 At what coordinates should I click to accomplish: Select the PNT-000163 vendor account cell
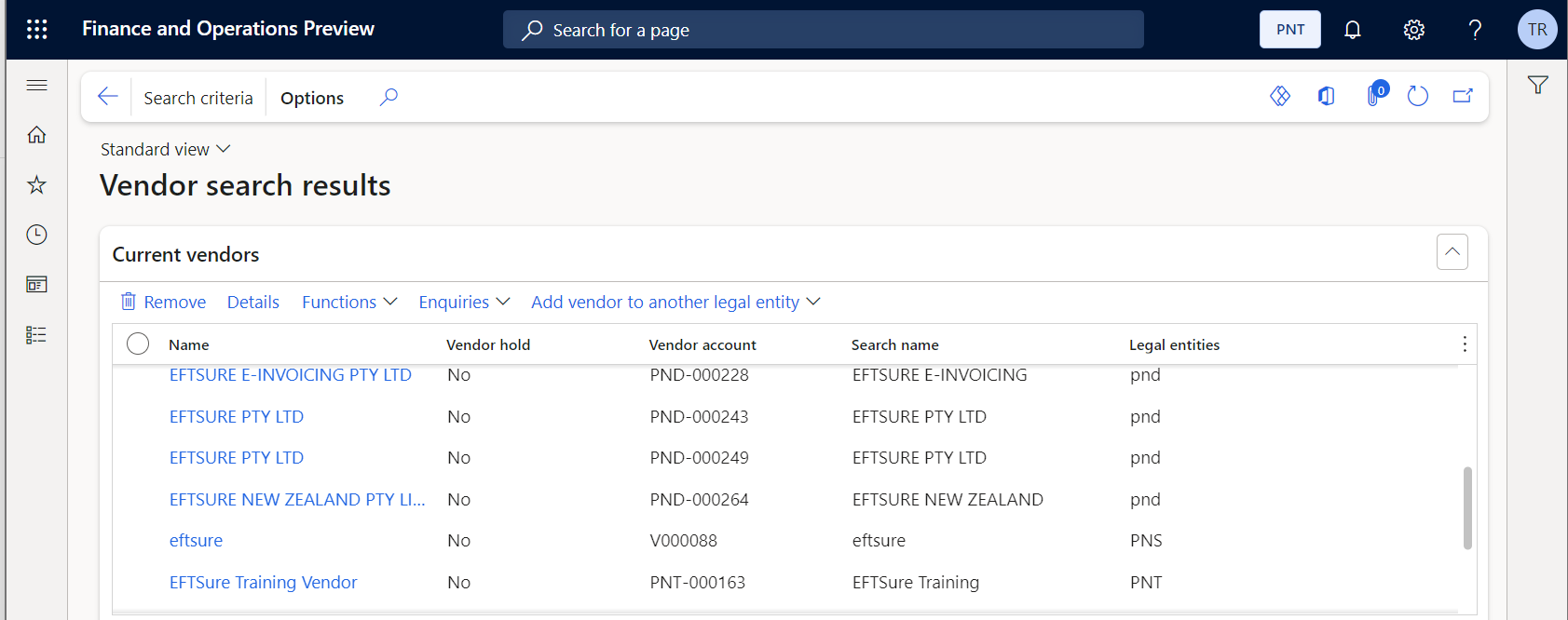698,583
